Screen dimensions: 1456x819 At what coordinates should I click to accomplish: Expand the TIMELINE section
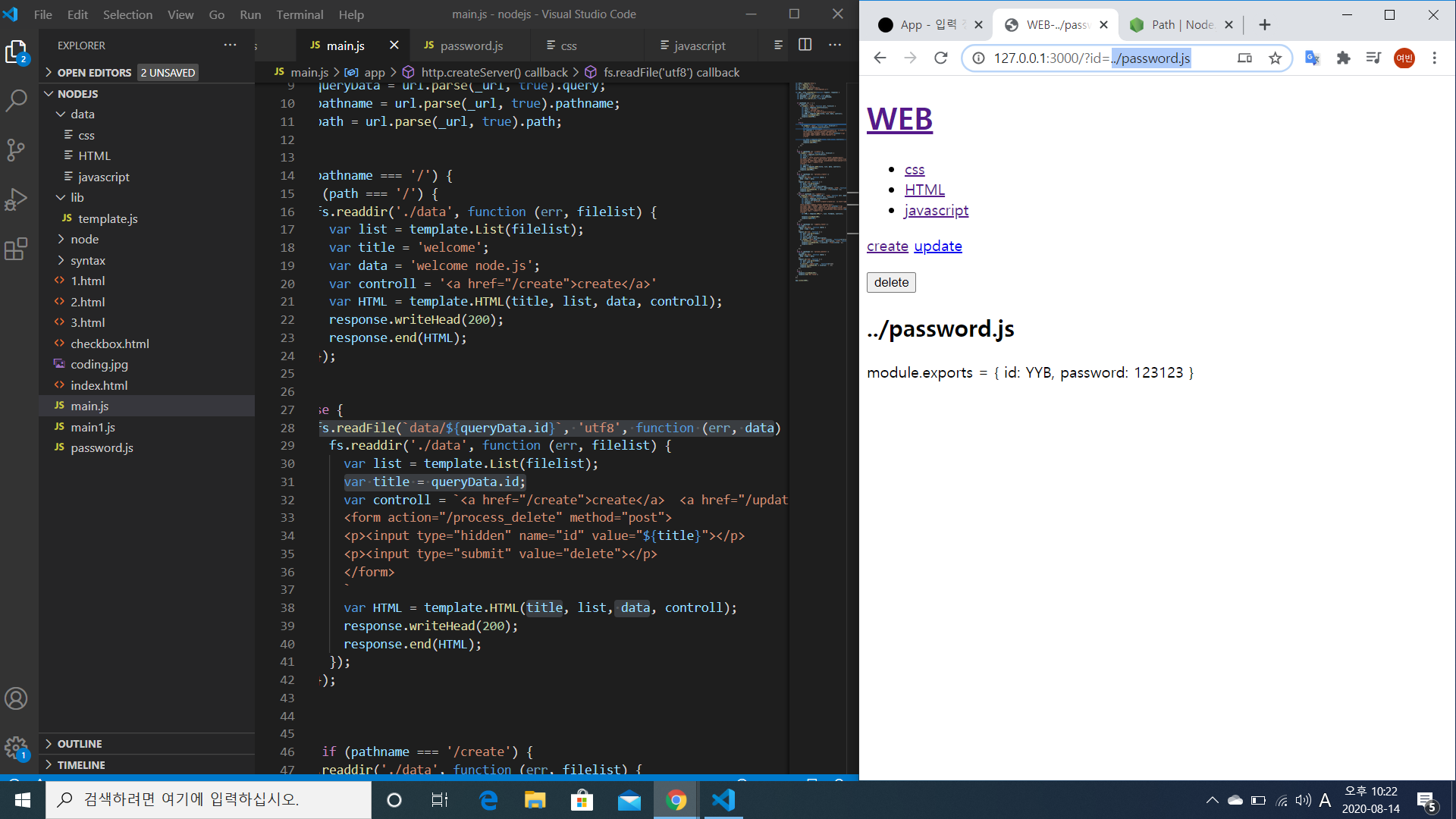coord(80,764)
